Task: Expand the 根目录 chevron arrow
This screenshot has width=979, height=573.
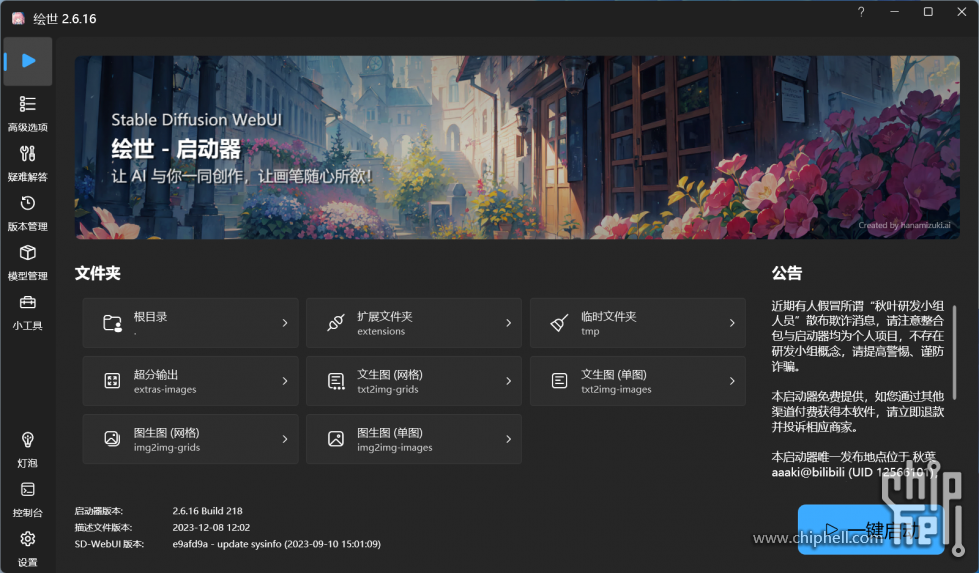Action: [x=285, y=323]
